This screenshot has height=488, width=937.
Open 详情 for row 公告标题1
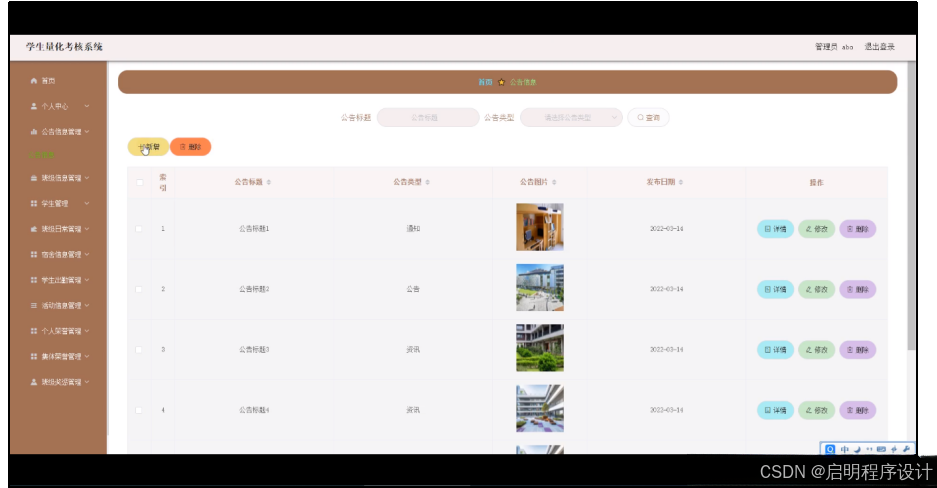click(776, 229)
